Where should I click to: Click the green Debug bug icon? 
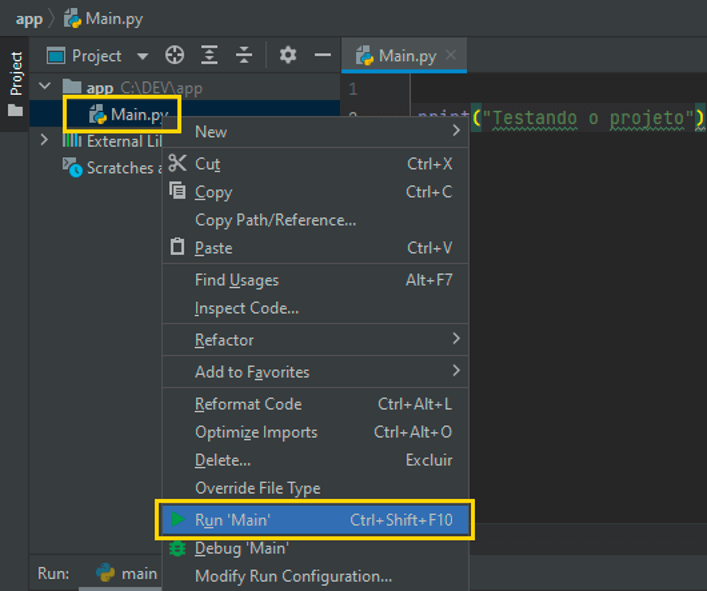(x=177, y=548)
